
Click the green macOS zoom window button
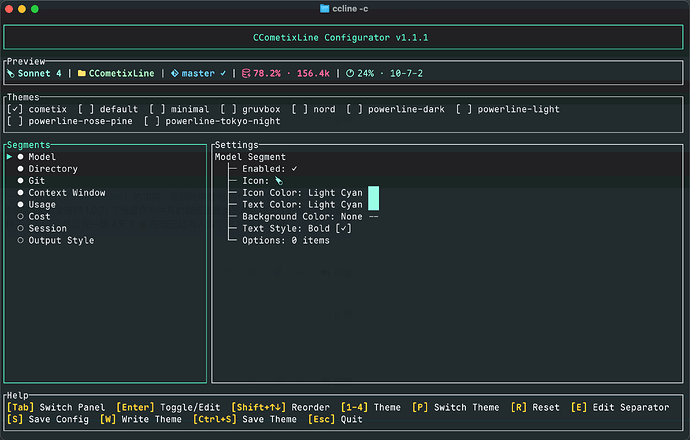tap(35, 9)
